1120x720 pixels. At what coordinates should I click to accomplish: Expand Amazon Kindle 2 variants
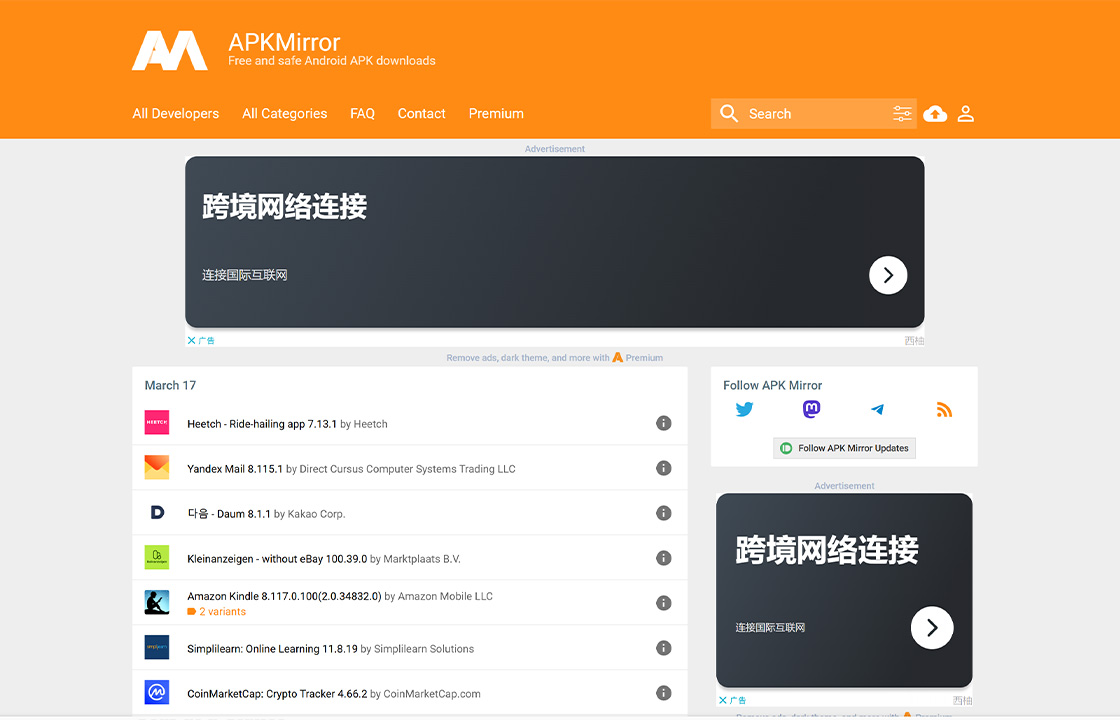(216, 612)
